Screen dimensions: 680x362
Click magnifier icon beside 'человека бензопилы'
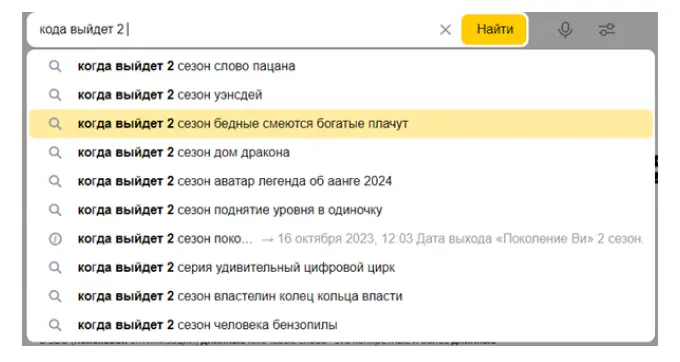click(x=55, y=325)
